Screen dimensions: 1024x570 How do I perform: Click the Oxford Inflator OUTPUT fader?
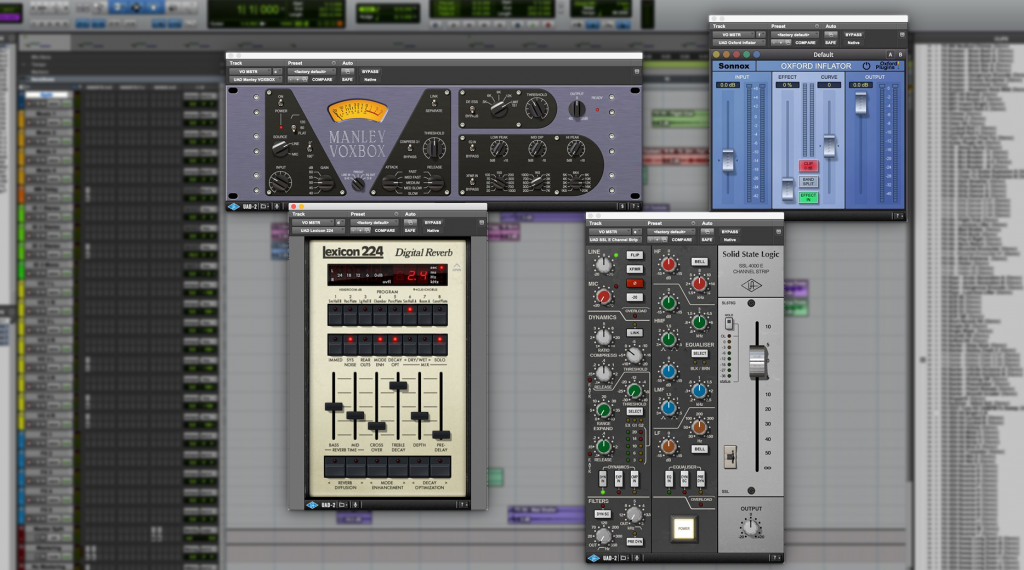[x=860, y=104]
